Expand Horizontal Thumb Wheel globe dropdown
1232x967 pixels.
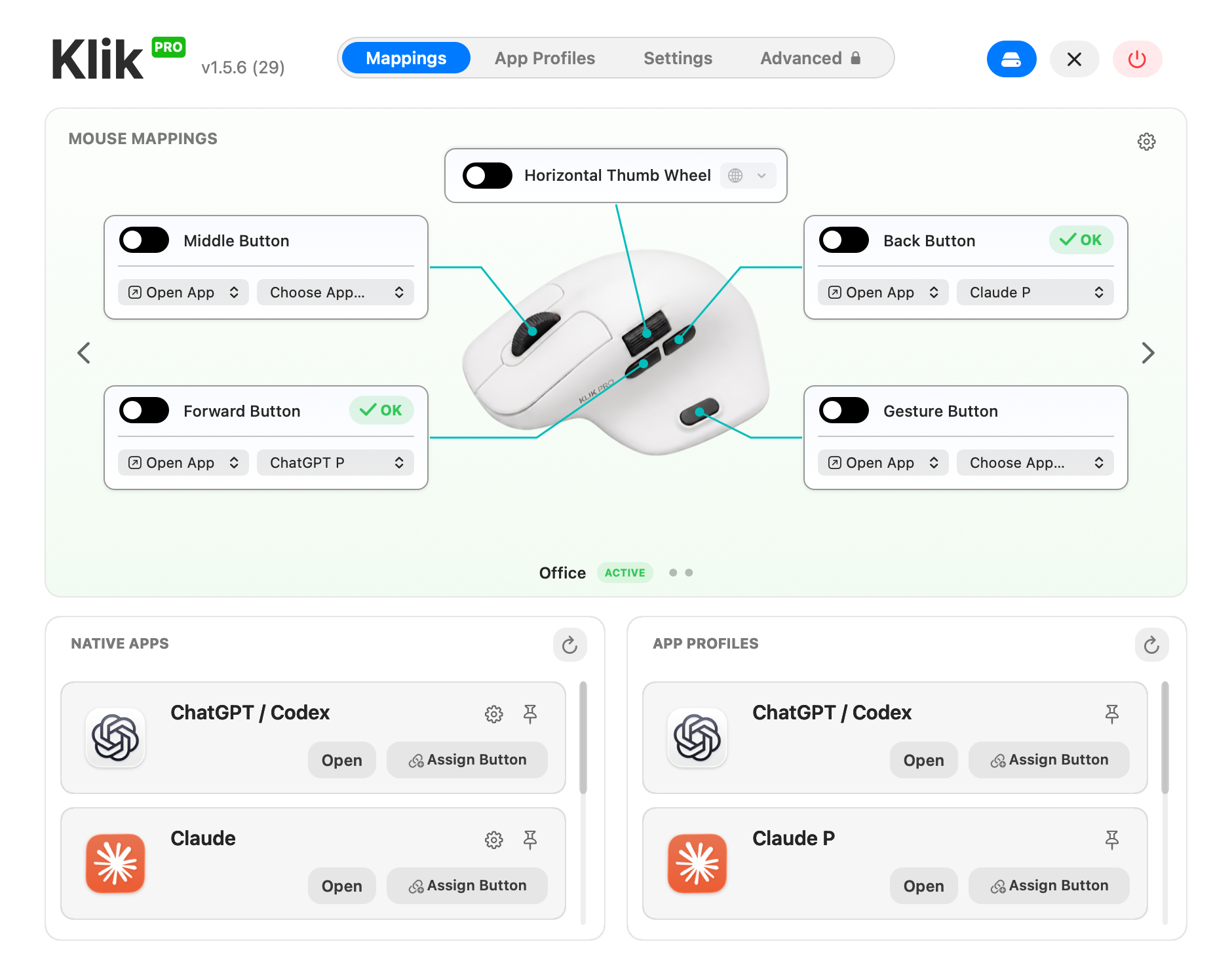[x=748, y=176]
